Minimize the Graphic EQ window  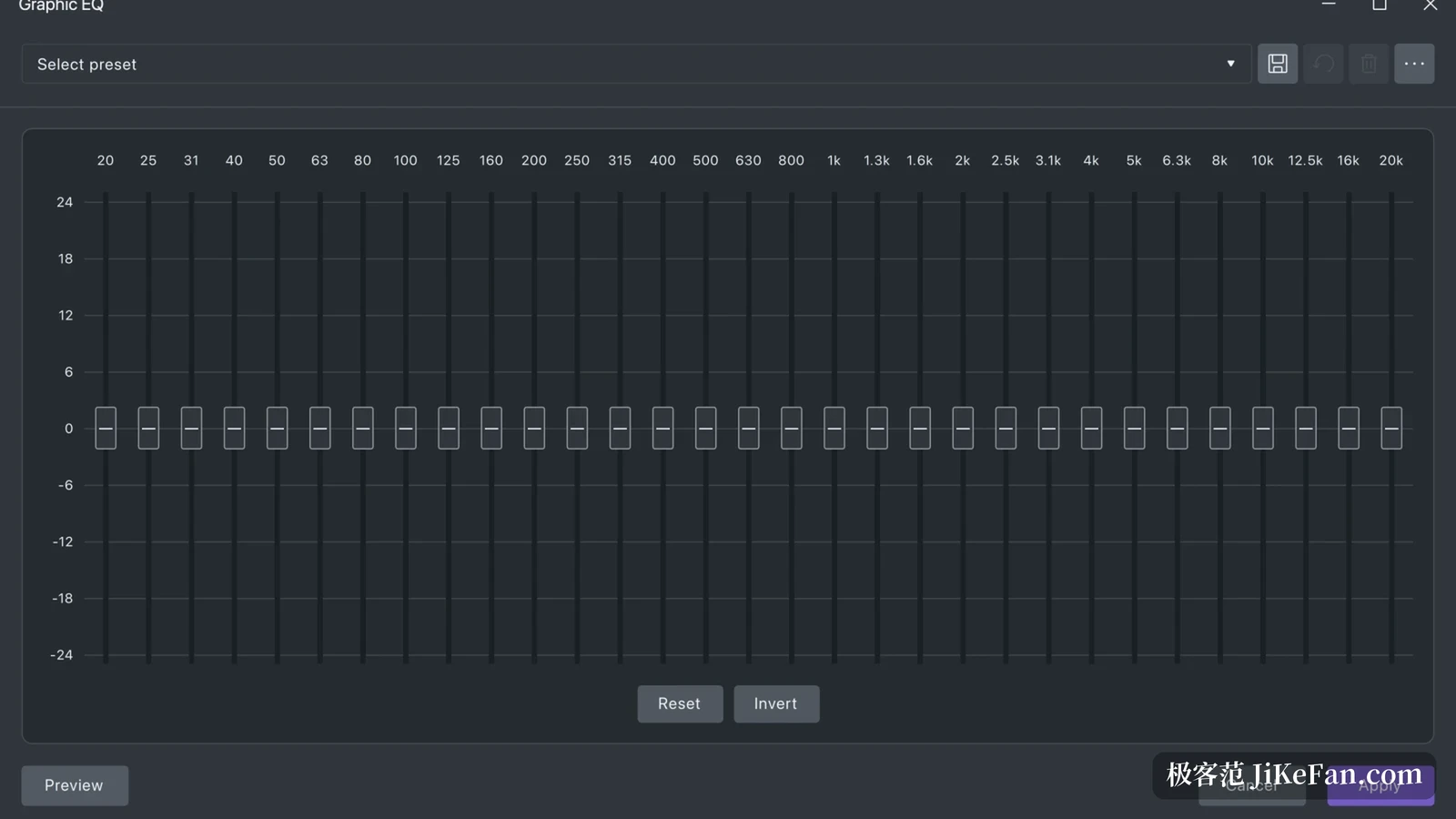1329,5
